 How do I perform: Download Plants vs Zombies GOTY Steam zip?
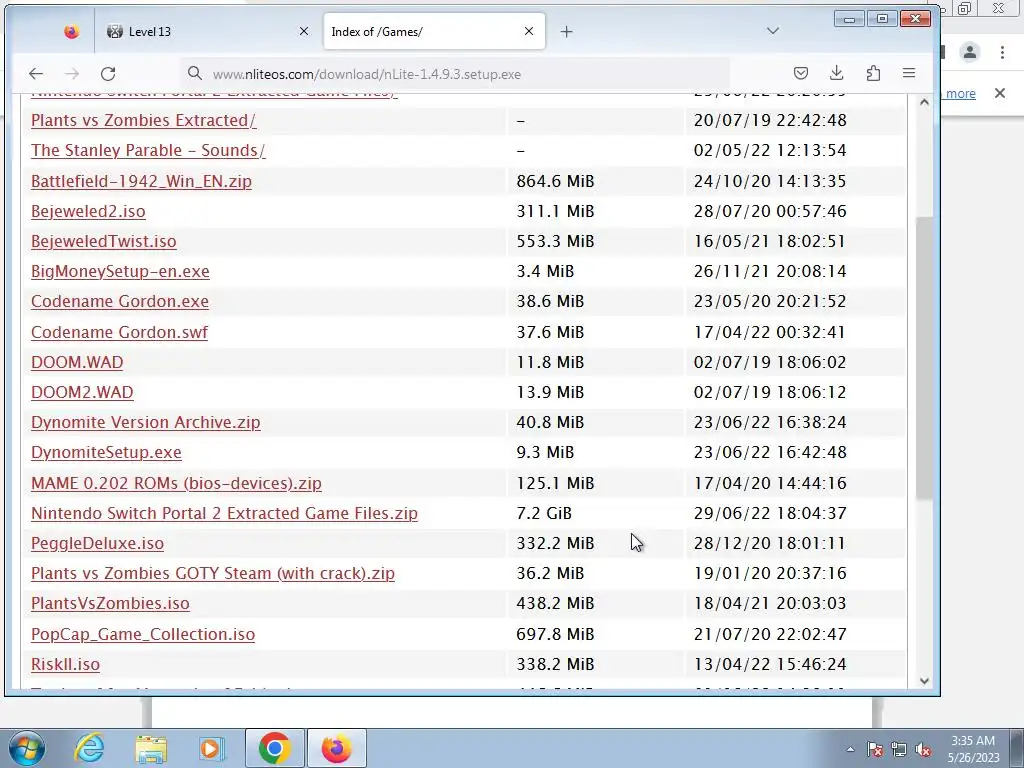coord(213,573)
